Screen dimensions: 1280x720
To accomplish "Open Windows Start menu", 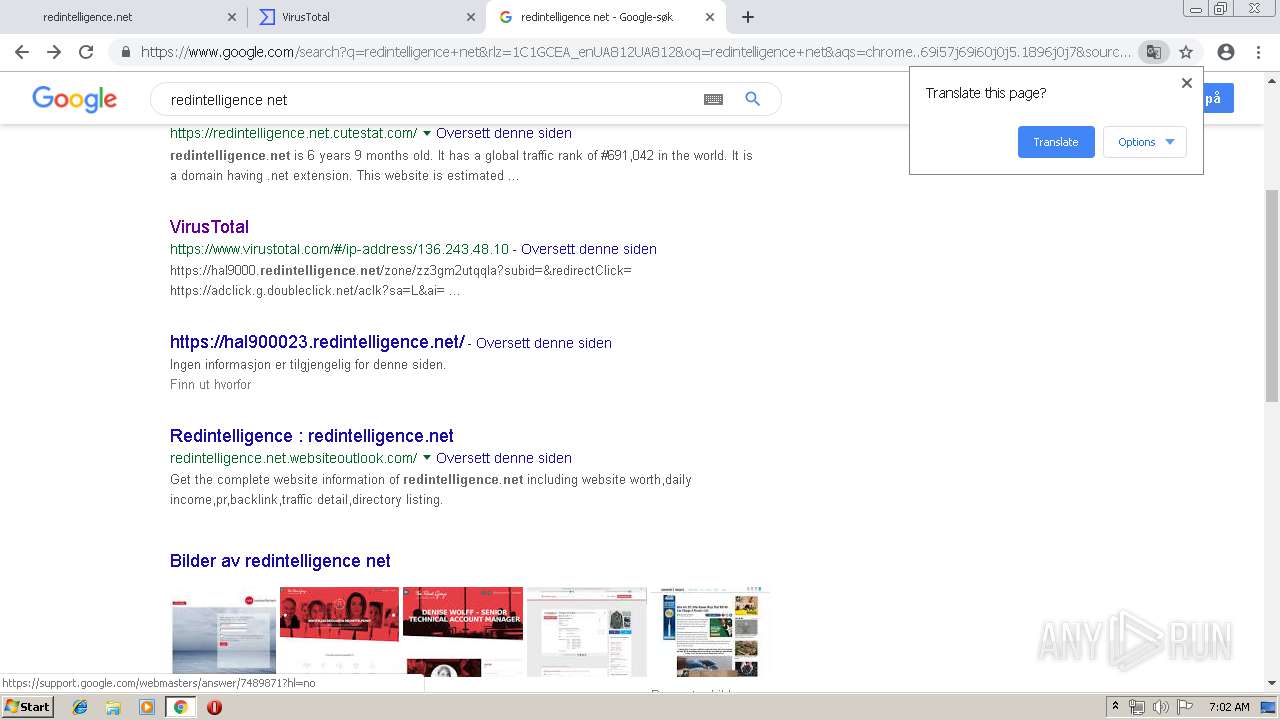I will 28,707.
